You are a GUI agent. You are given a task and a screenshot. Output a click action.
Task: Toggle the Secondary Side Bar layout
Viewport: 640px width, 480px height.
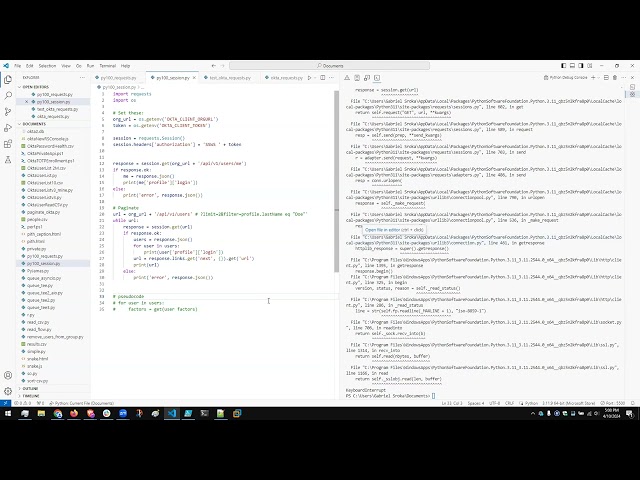581,66
